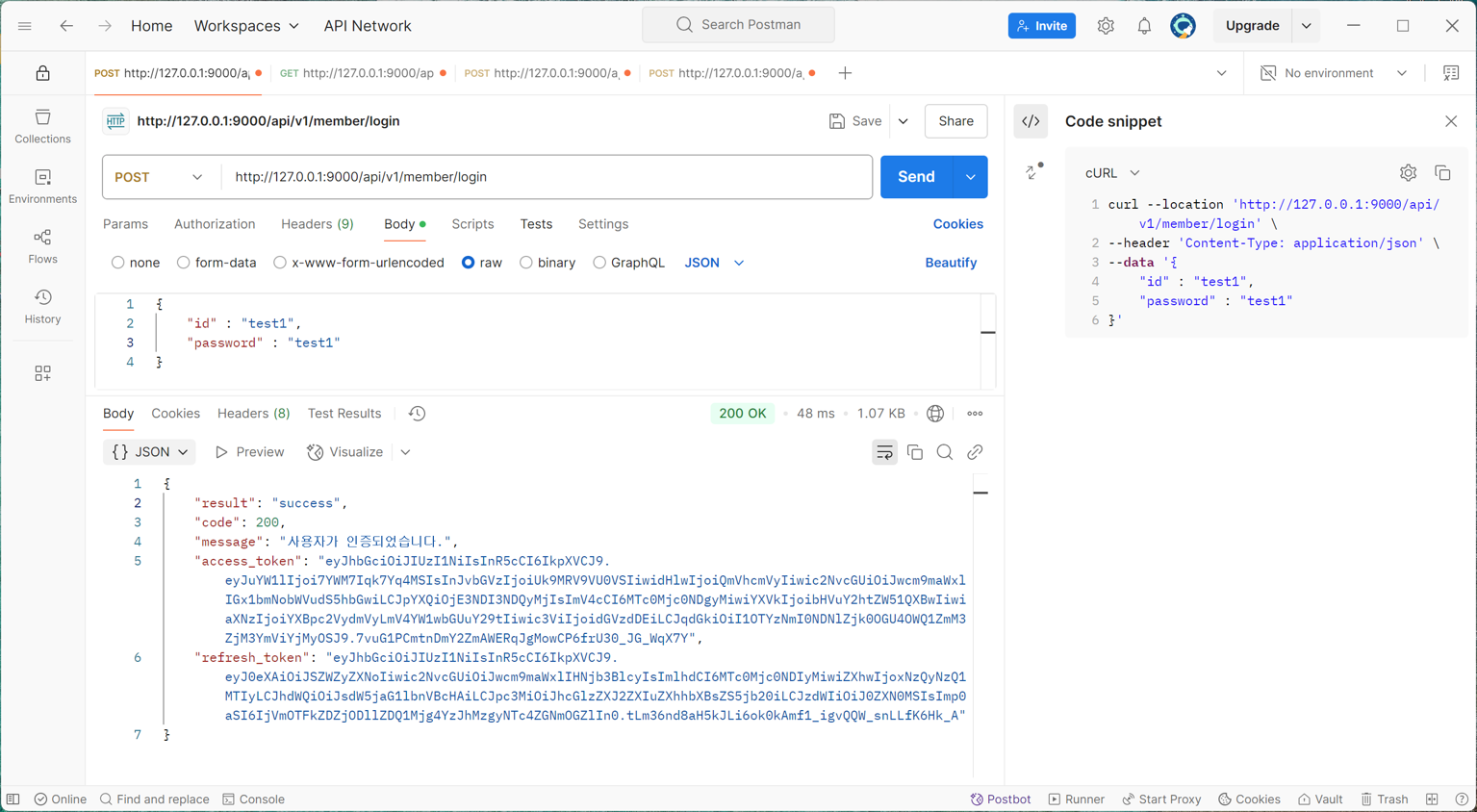Switch to the Authorization tab
Image resolution: width=1477 pixels, height=812 pixels.
pos(215,224)
